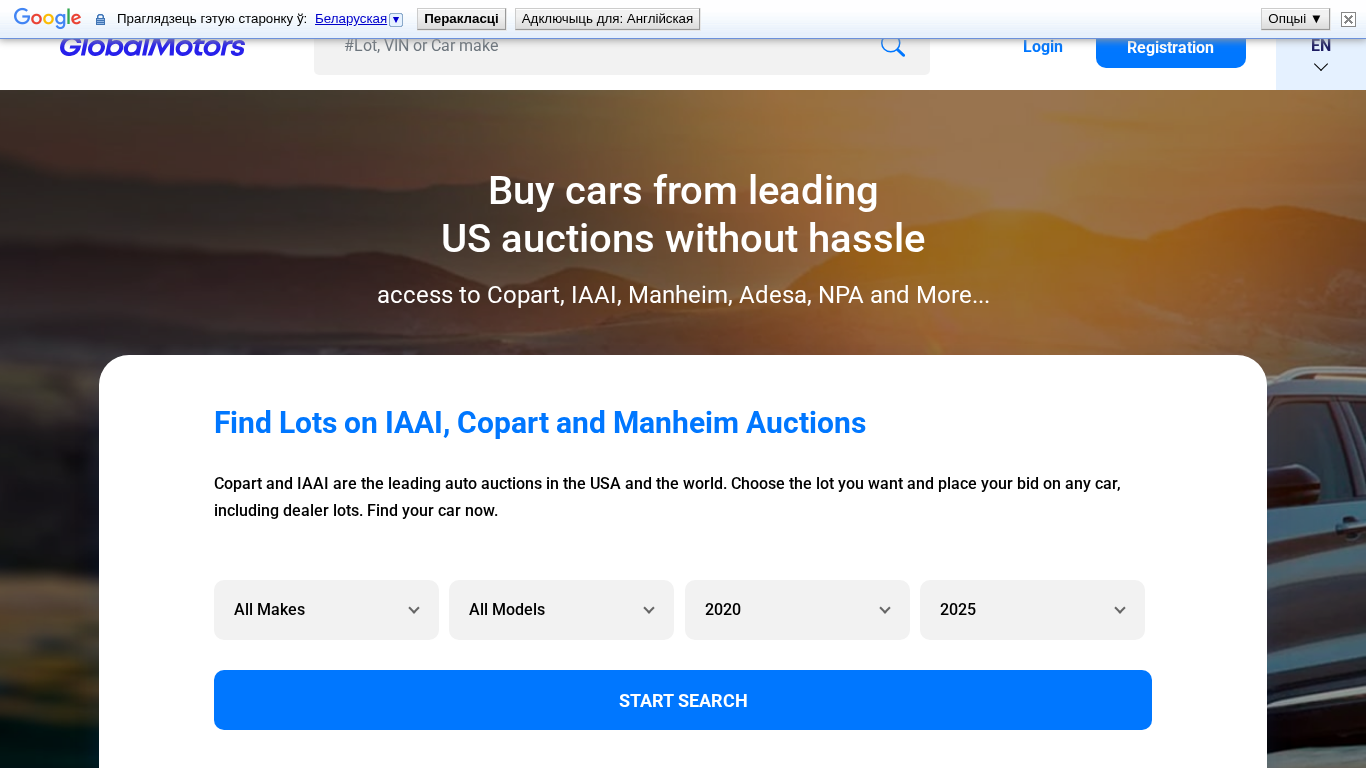This screenshot has height=768, width=1366.
Task: Open the Беларуская language dropdown arrow
Action: point(396,19)
